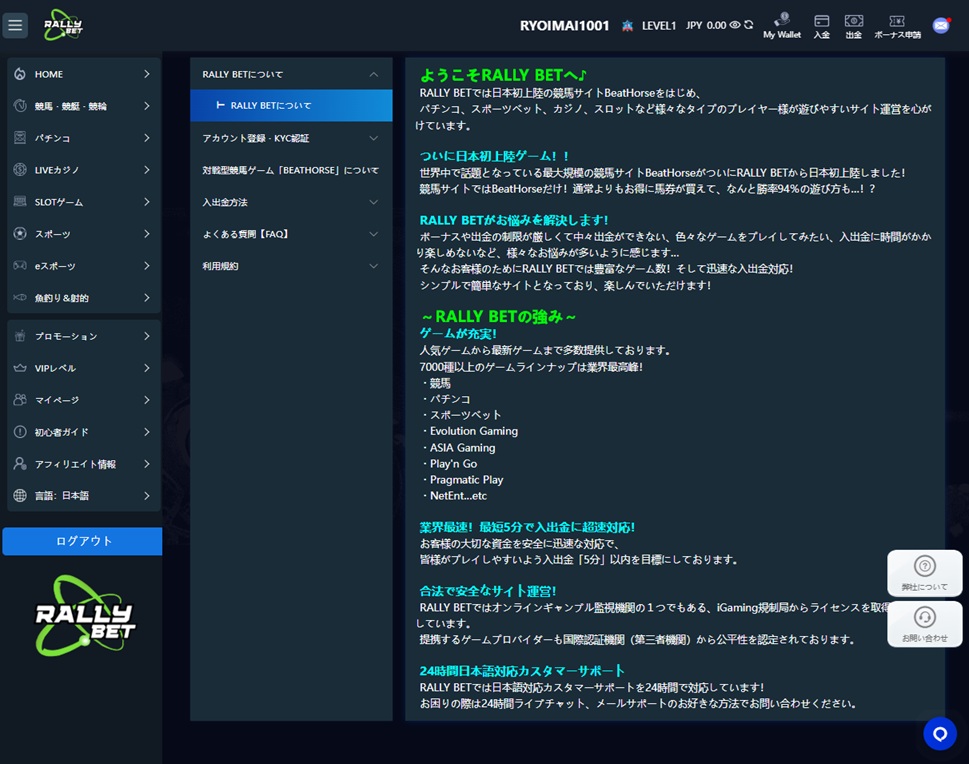This screenshot has width=969, height=764.
Task: Click username RYOIMAI1001
Action: coord(564,25)
